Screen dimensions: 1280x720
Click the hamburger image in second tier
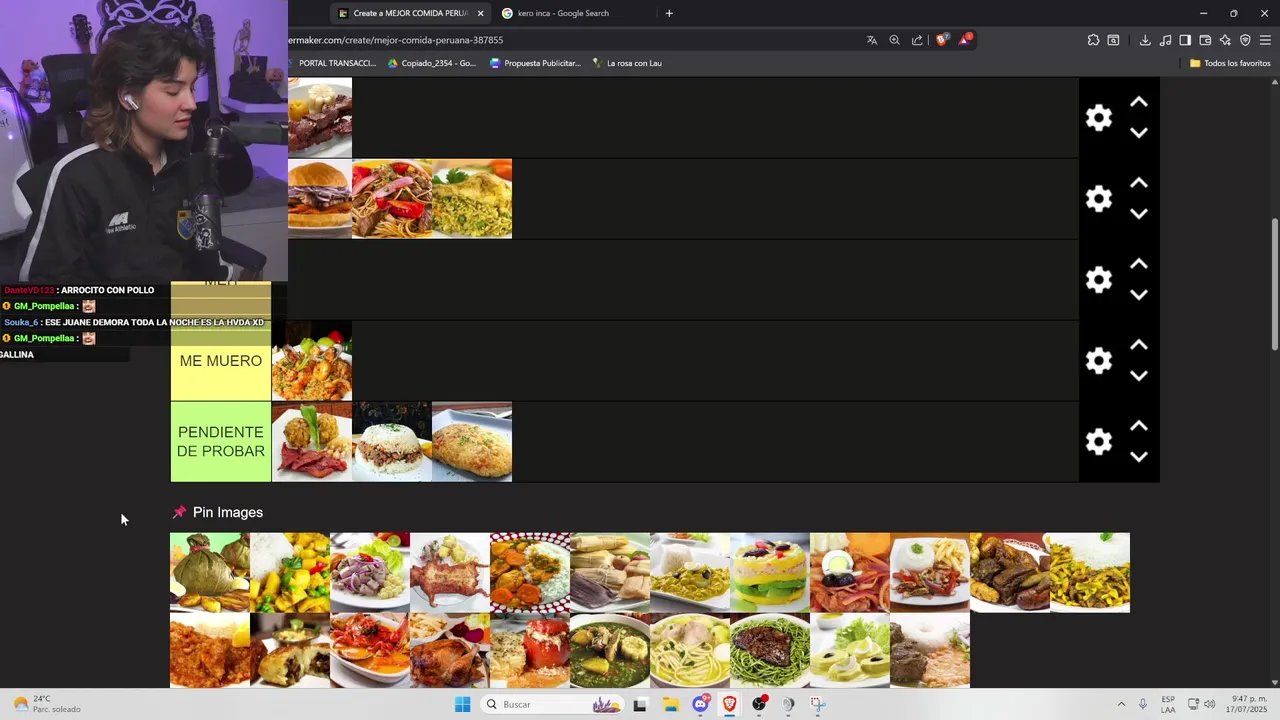320,198
